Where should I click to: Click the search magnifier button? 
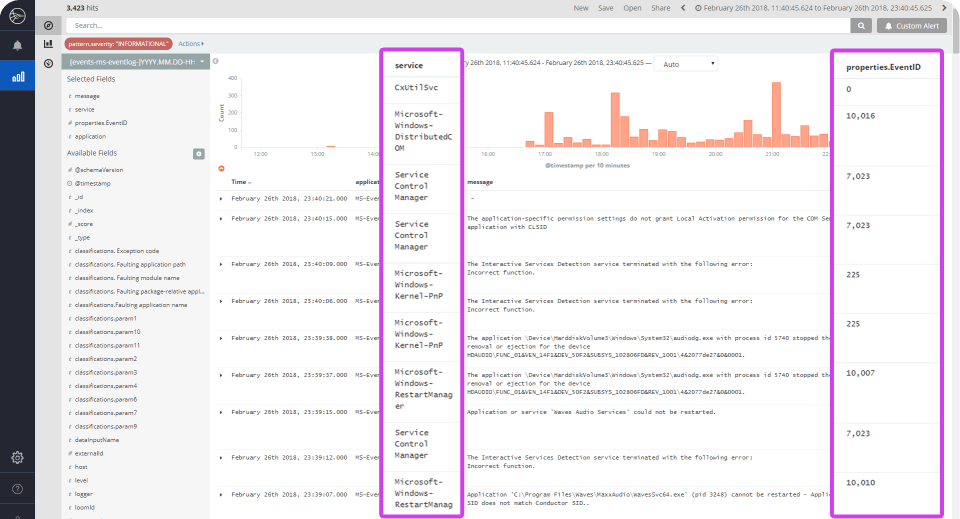(x=861, y=26)
